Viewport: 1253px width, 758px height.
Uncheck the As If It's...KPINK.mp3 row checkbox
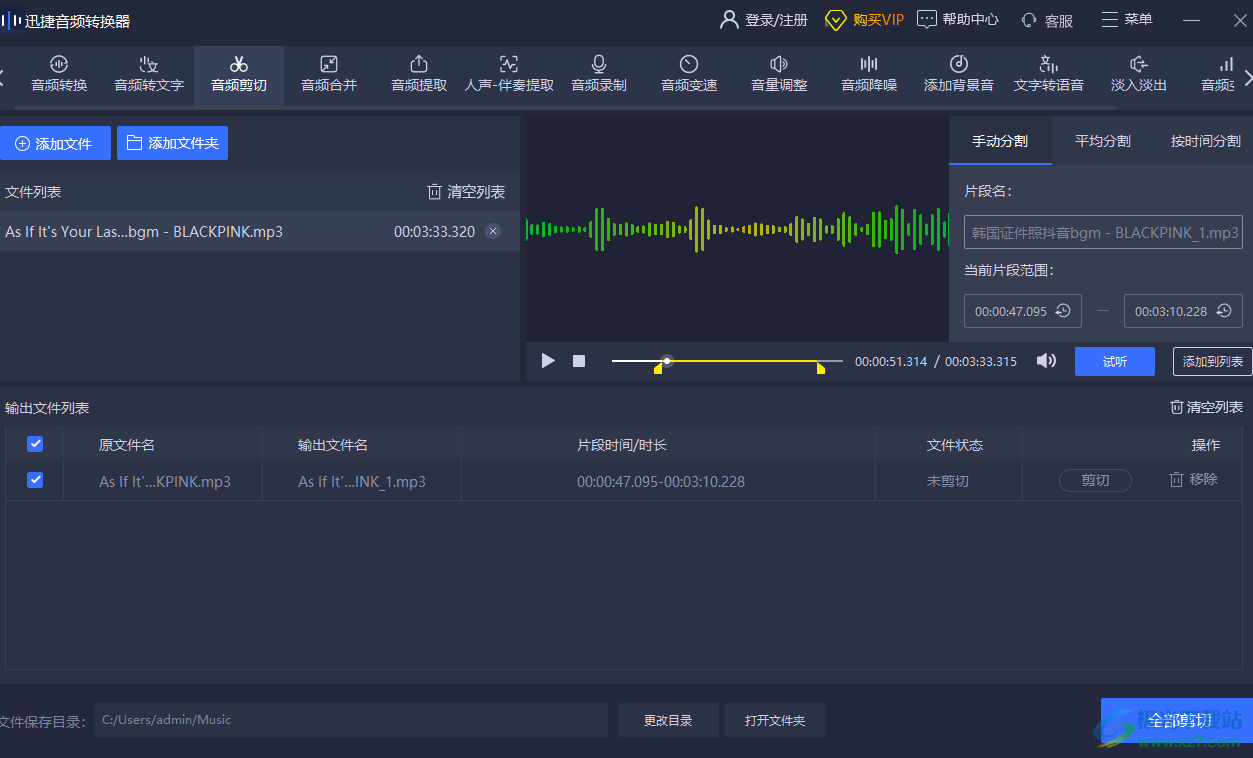tap(35, 480)
